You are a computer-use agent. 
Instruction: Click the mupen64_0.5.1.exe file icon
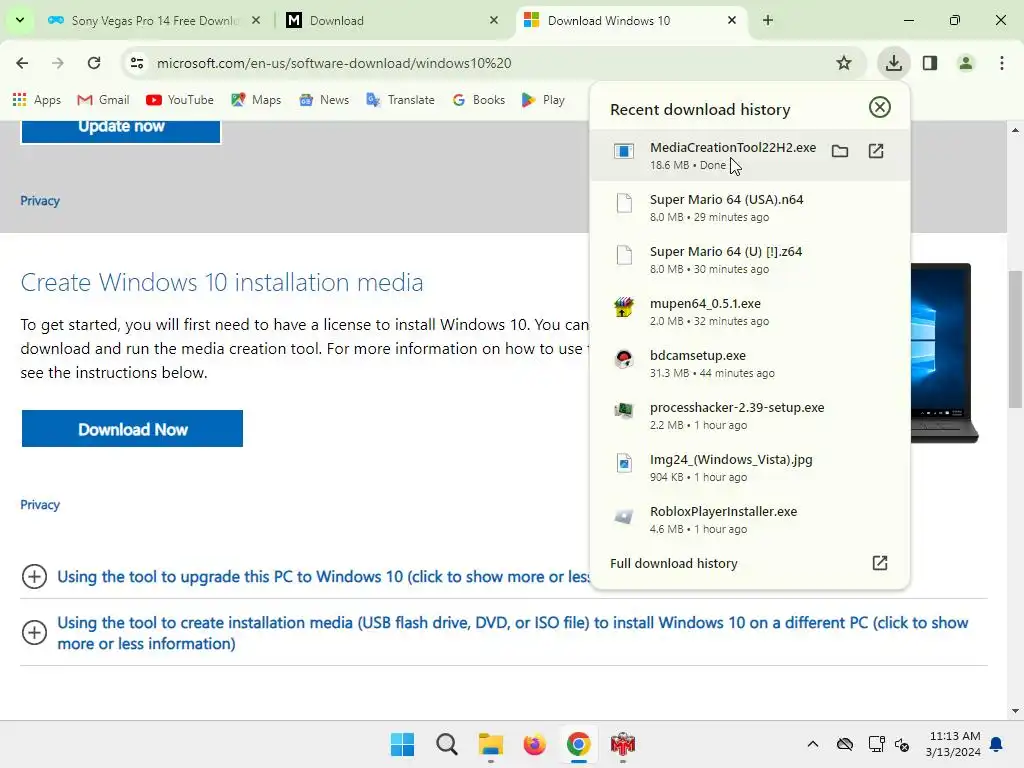[624, 307]
